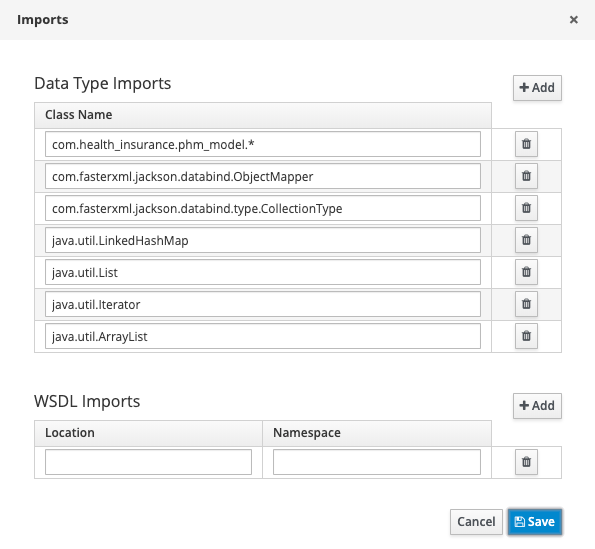Edit the com.health_insurance.phm_model.* class name field

click(x=263, y=144)
